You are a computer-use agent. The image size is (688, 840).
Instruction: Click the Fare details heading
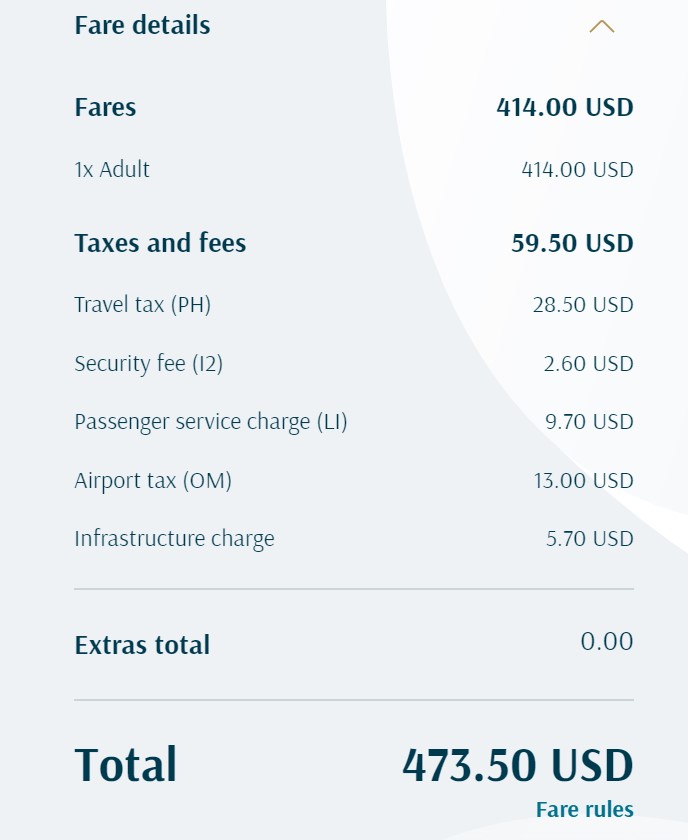(x=142, y=25)
